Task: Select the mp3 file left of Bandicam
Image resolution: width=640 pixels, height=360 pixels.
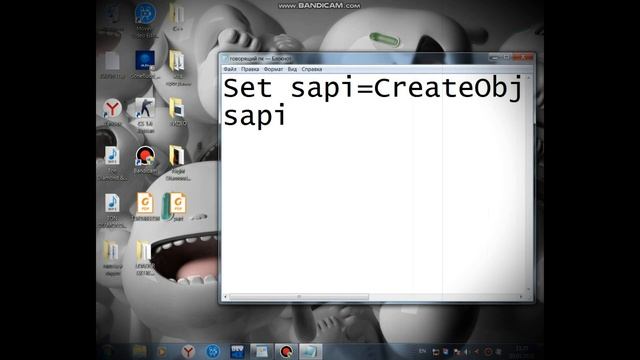Action: [112, 156]
